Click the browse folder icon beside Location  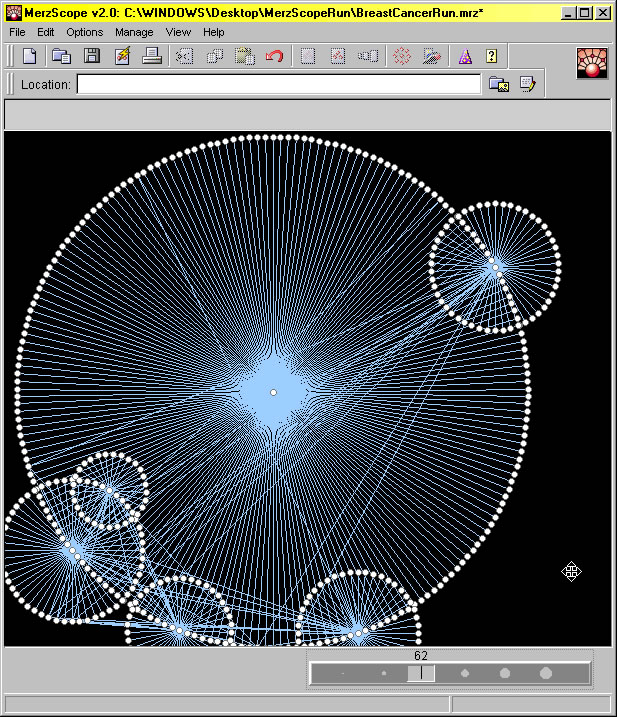point(498,85)
